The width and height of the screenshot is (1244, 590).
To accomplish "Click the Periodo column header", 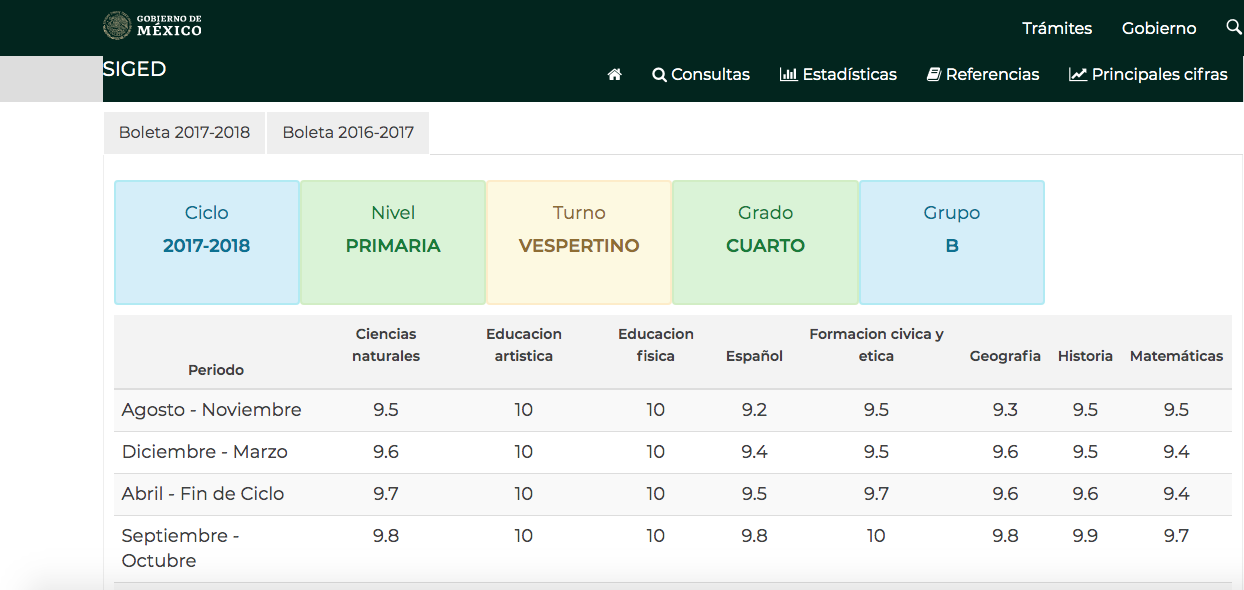I will 216,370.
